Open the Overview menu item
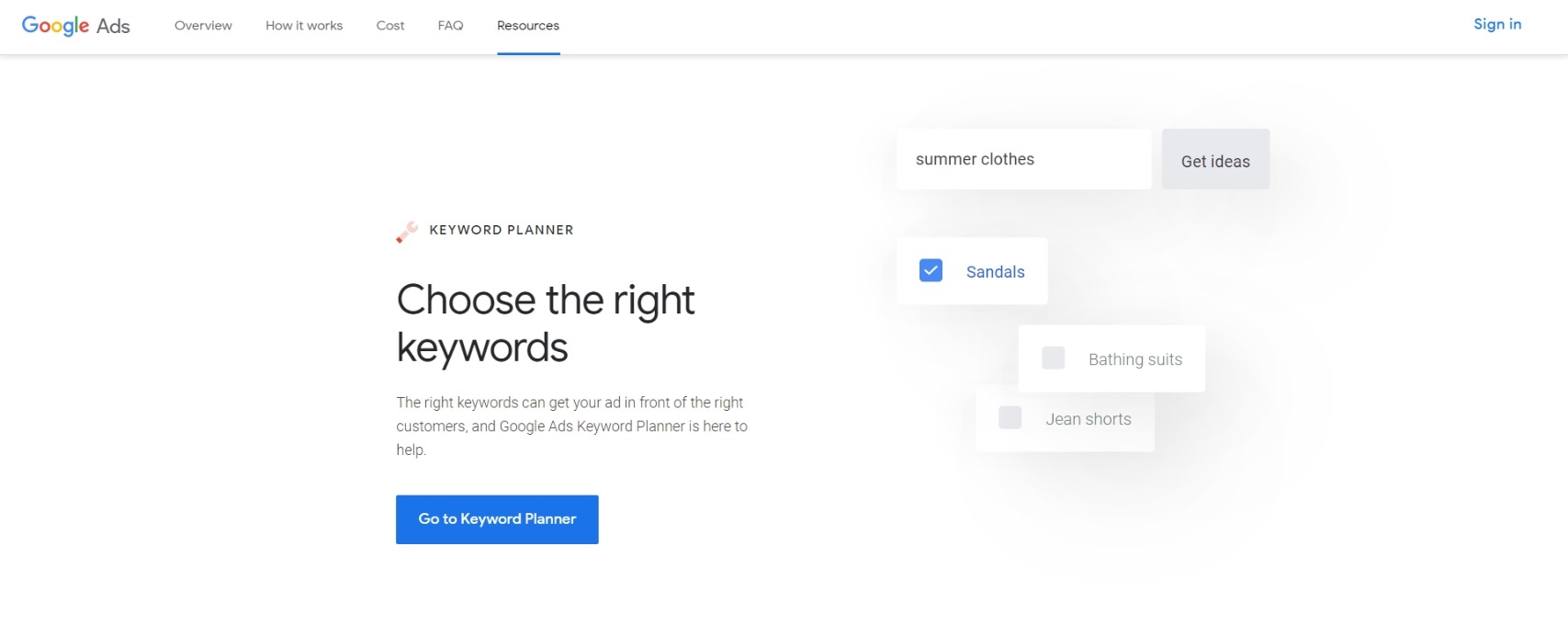The height and width of the screenshot is (637, 1568). [203, 26]
